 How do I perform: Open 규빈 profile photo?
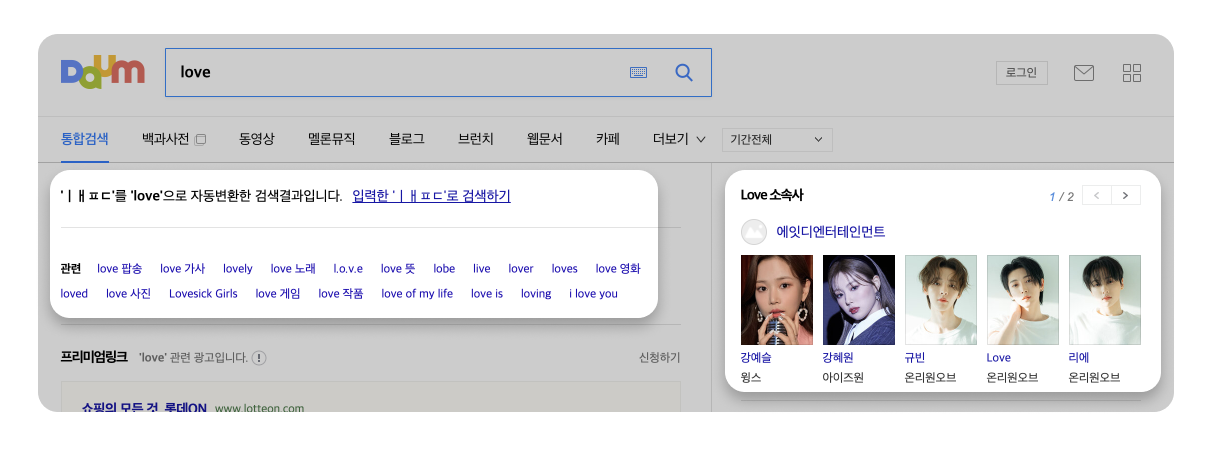coord(941,300)
